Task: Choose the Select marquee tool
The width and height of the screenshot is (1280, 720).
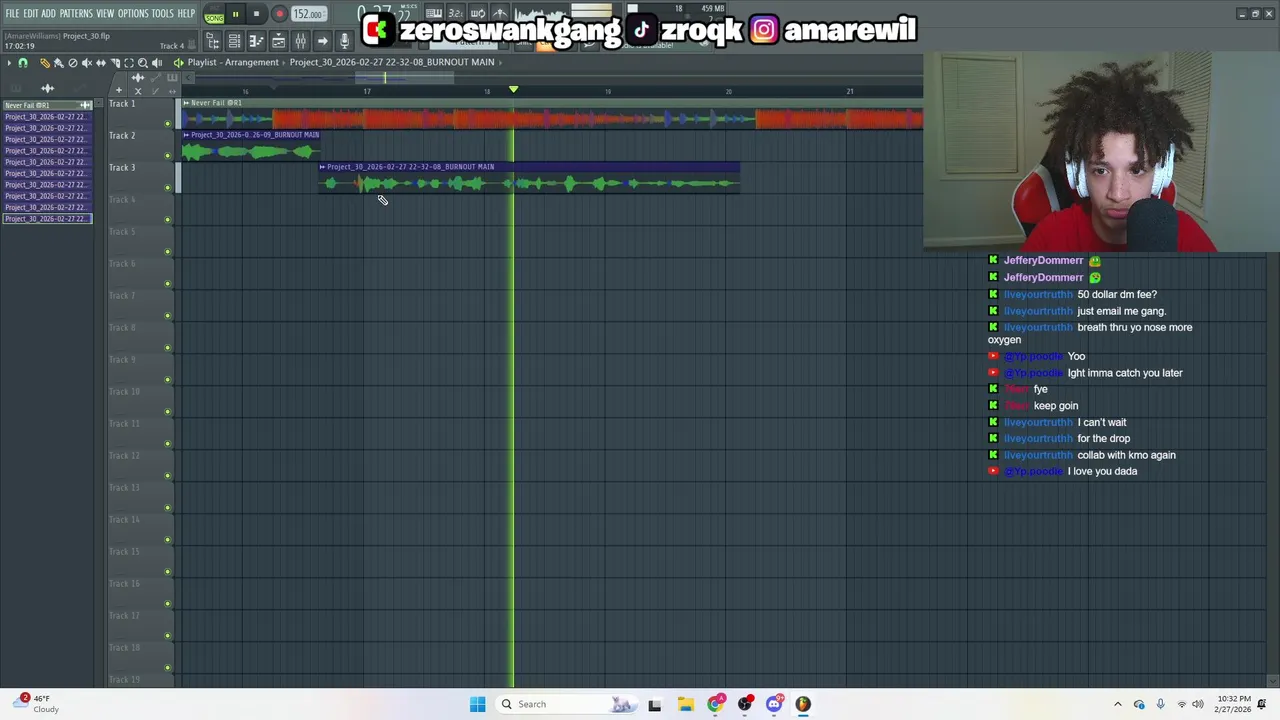Action: (128, 63)
